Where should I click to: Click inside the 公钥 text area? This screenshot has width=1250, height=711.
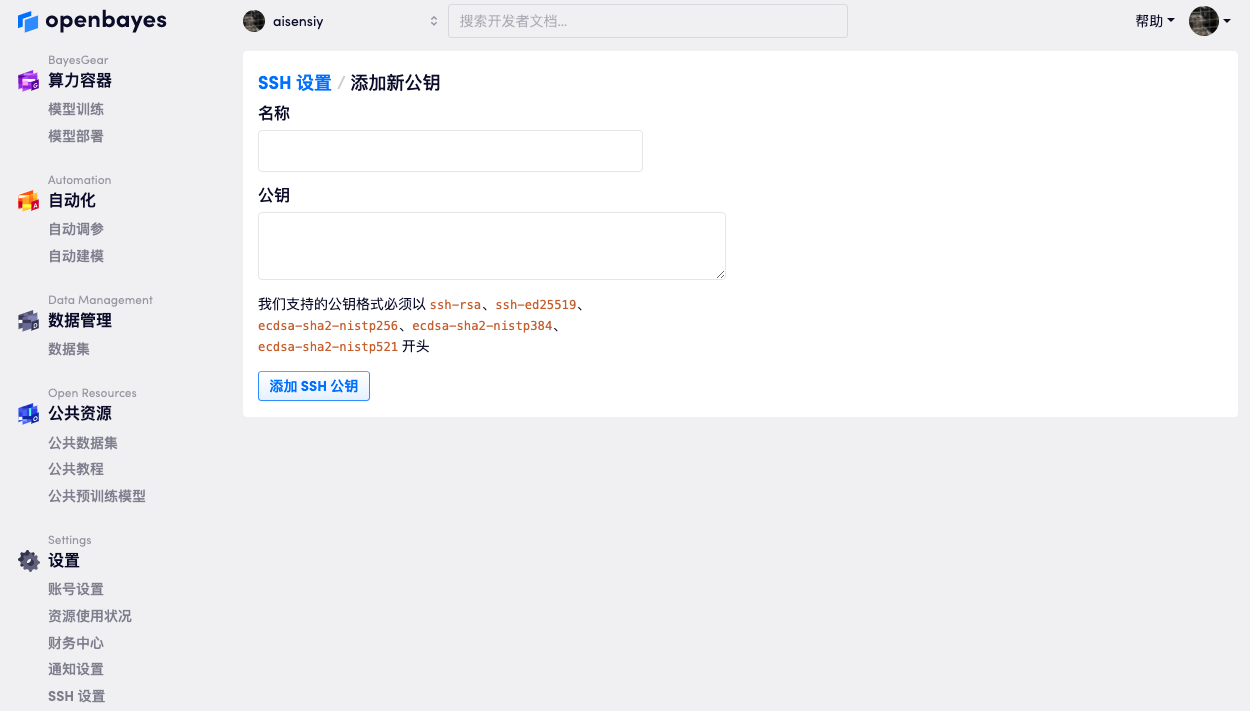(x=491, y=246)
